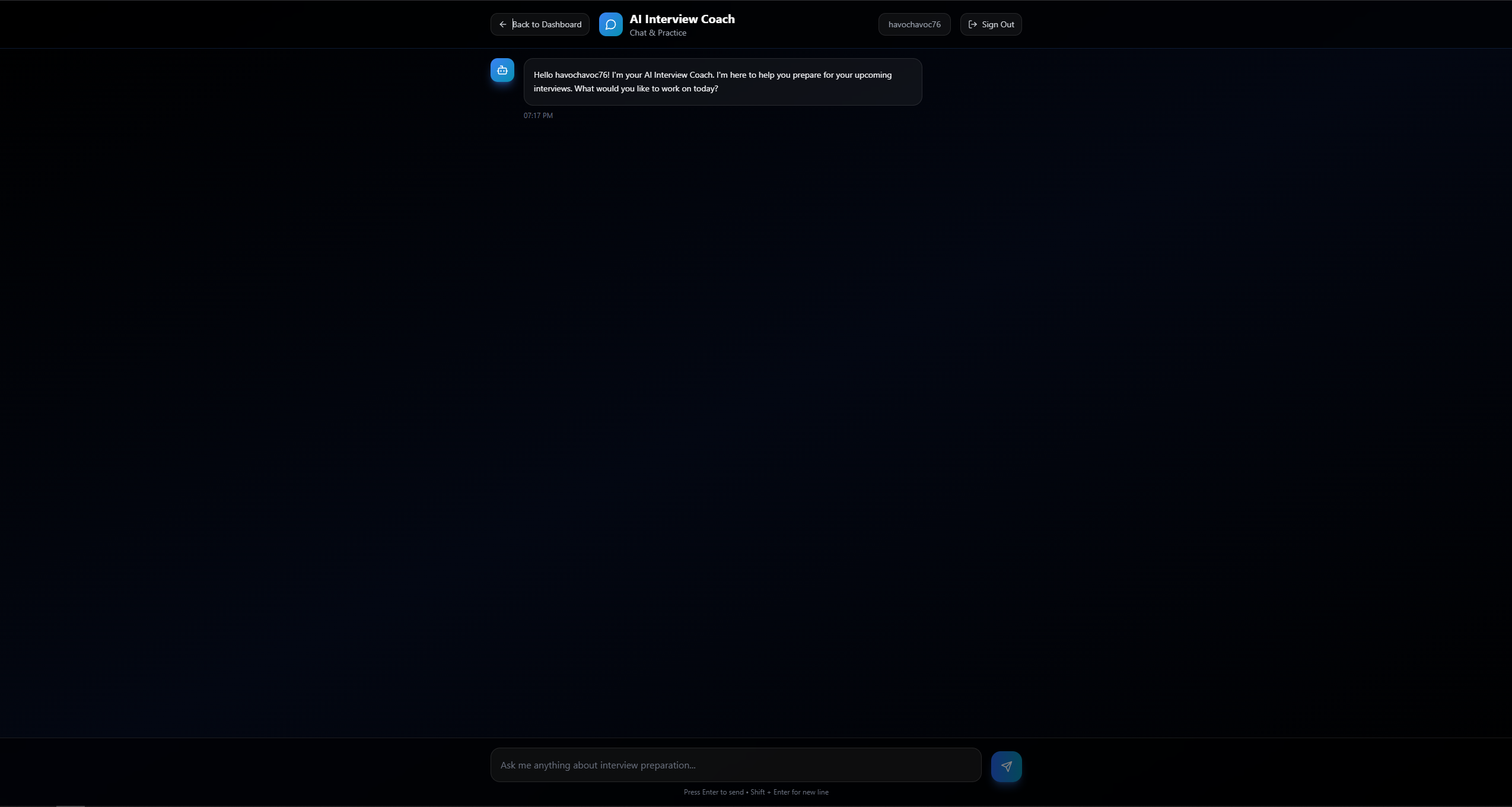
Task: Focus the 'Ask me anything' message input
Action: tap(736, 765)
